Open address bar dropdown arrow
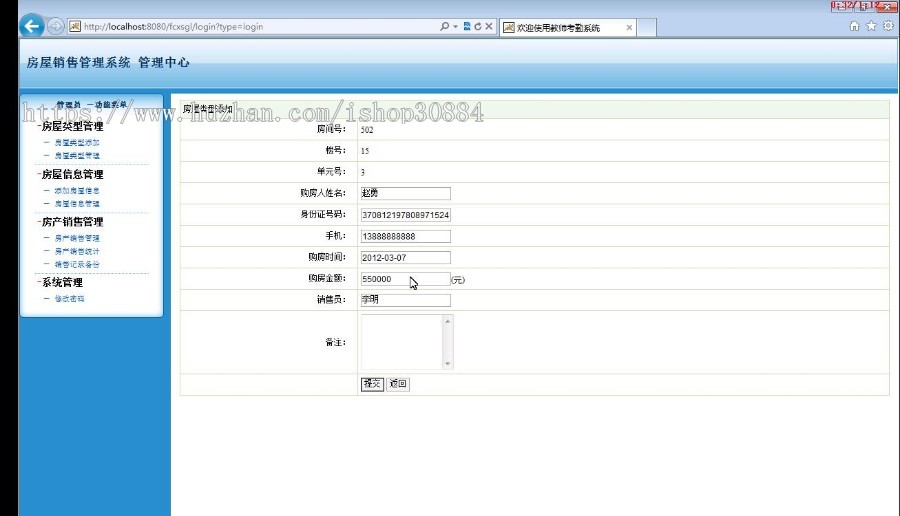The height and width of the screenshot is (516, 900). 455,26
